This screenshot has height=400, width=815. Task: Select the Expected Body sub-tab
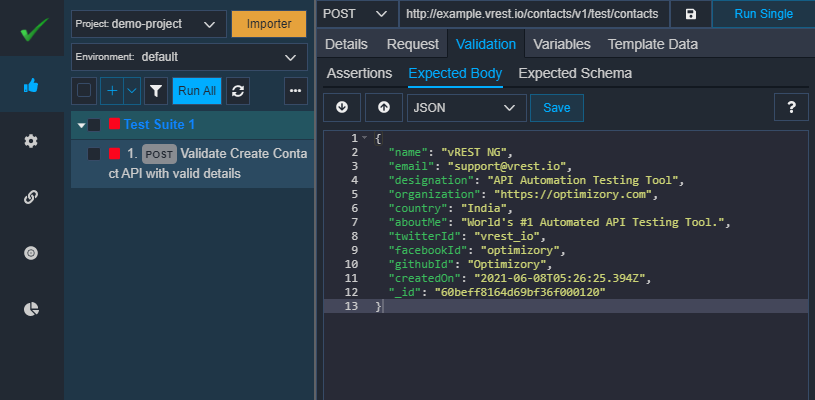coord(455,74)
